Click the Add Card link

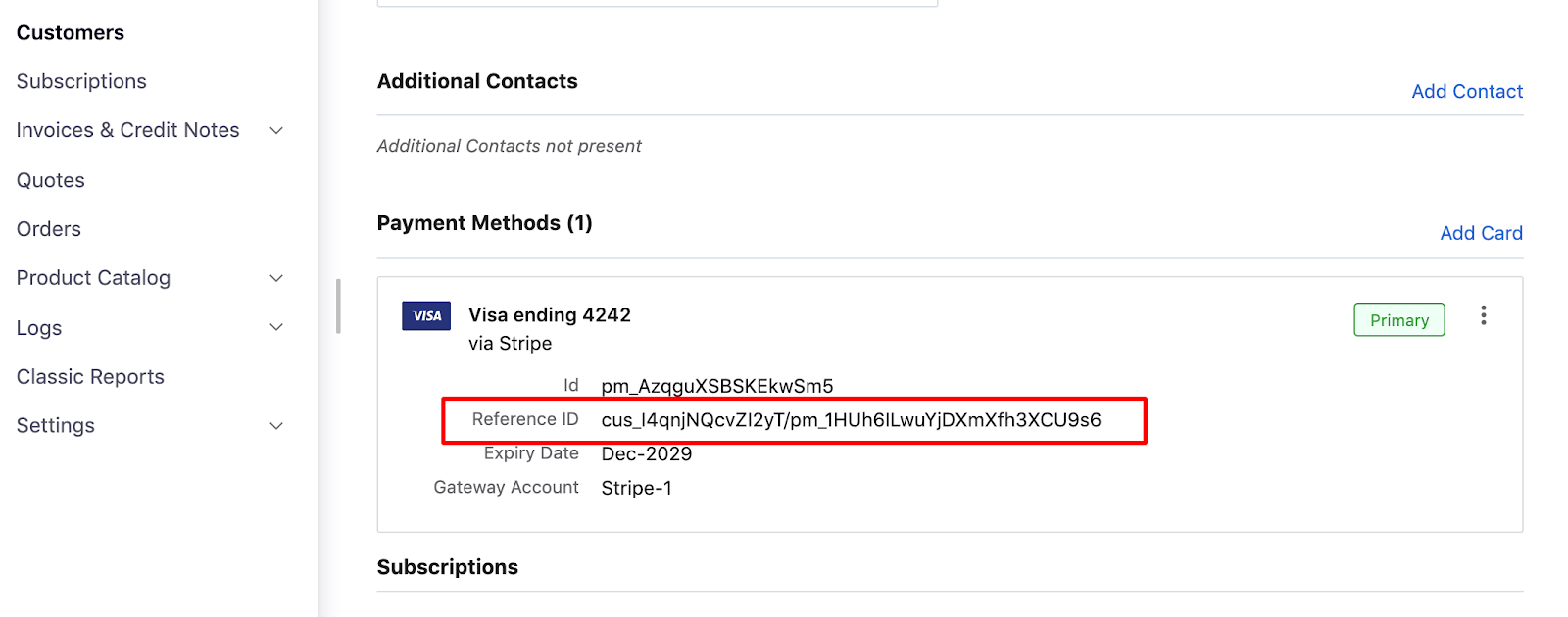click(1481, 233)
